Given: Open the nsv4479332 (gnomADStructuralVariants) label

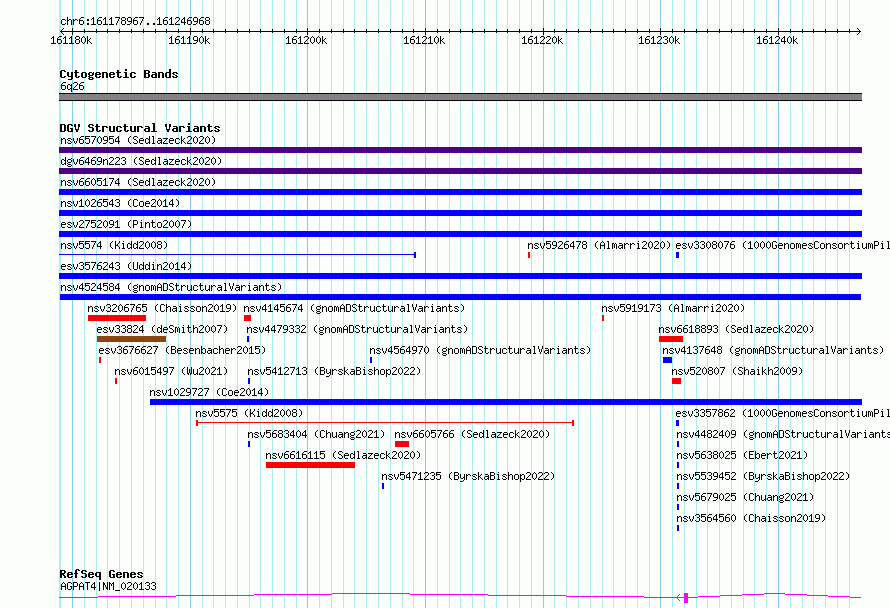Looking at the screenshot, I should point(357,329).
